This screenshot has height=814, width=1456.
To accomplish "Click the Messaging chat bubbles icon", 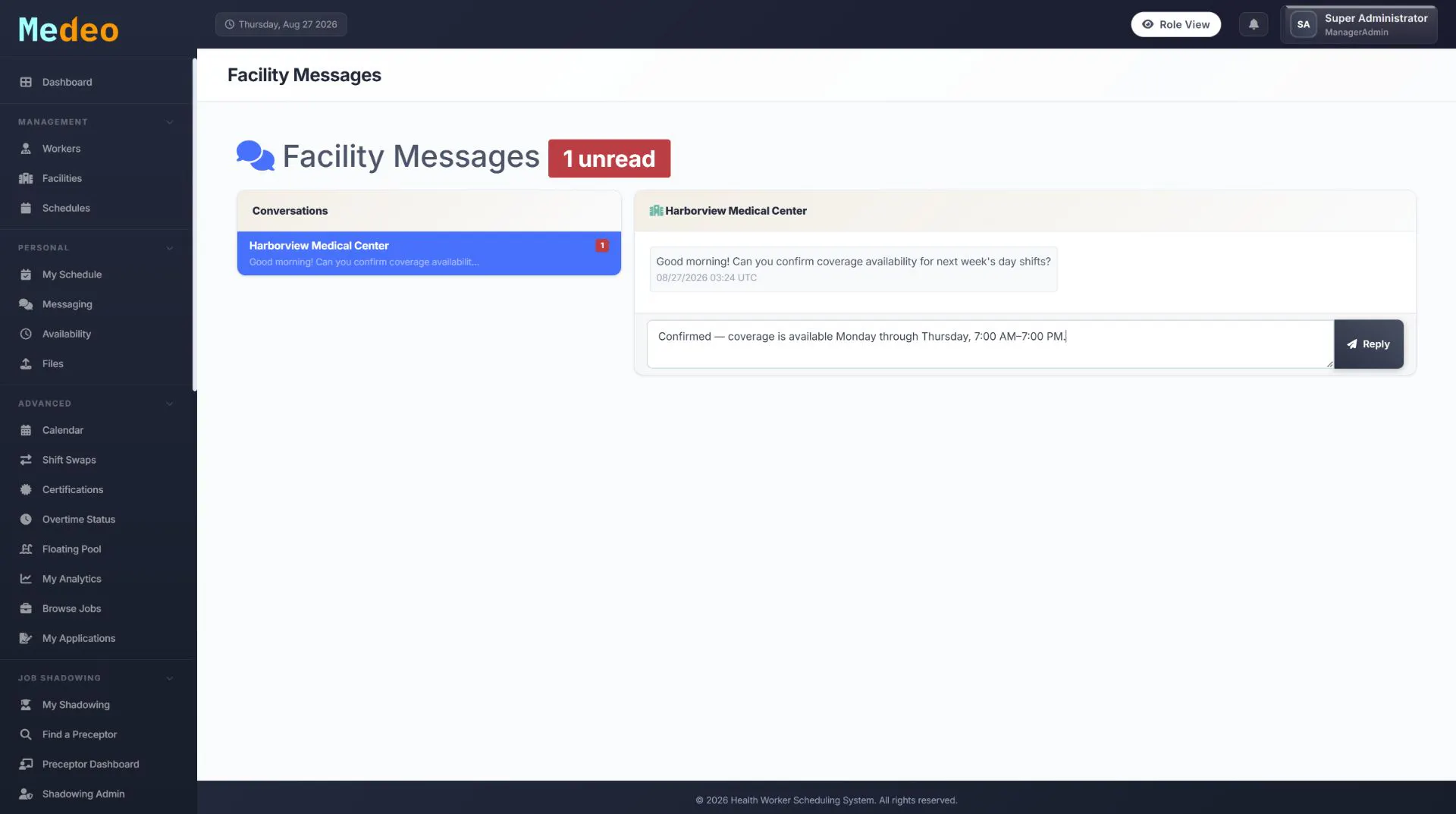I will pos(26,304).
